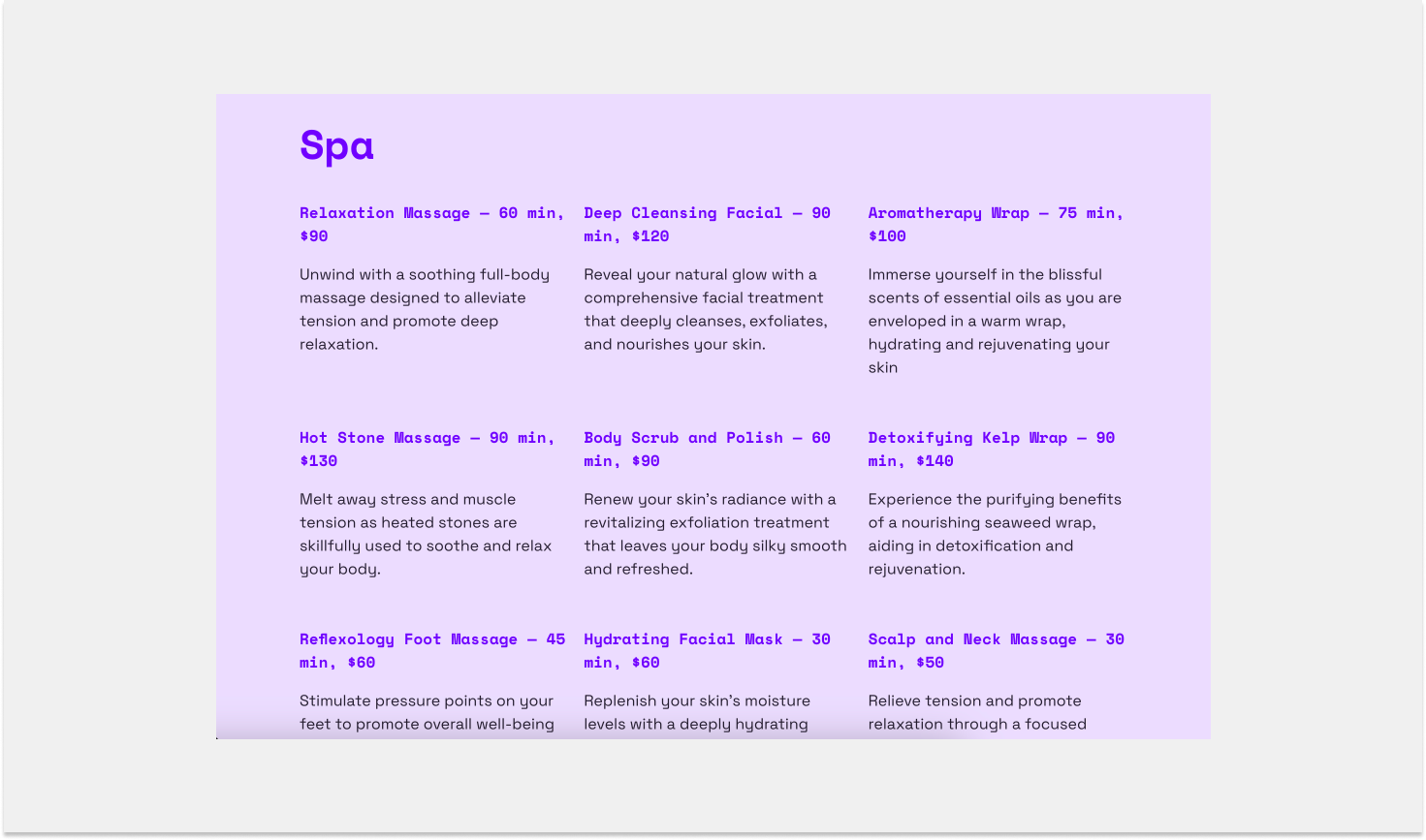Image resolution: width=1426 pixels, height=840 pixels.
Task: Click the Hot Stone Massage description
Action: (x=426, y=534)
